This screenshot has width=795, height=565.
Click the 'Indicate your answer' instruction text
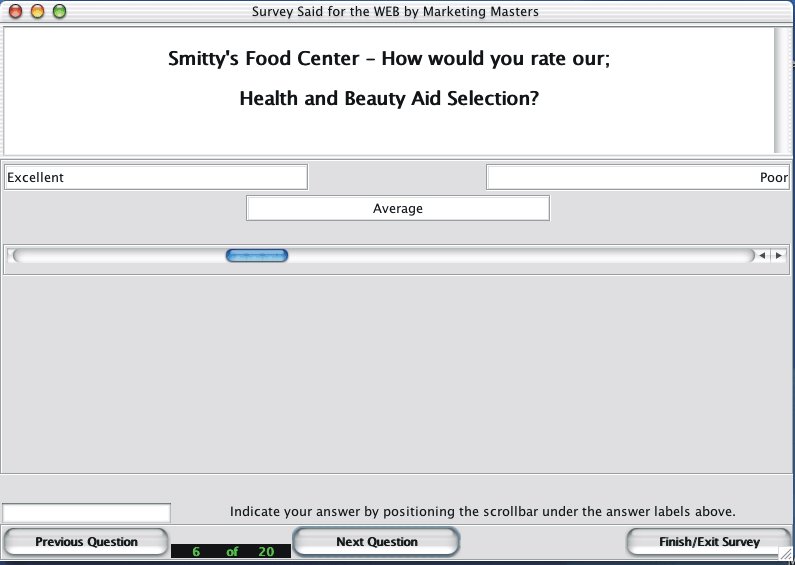click(483, 511)
